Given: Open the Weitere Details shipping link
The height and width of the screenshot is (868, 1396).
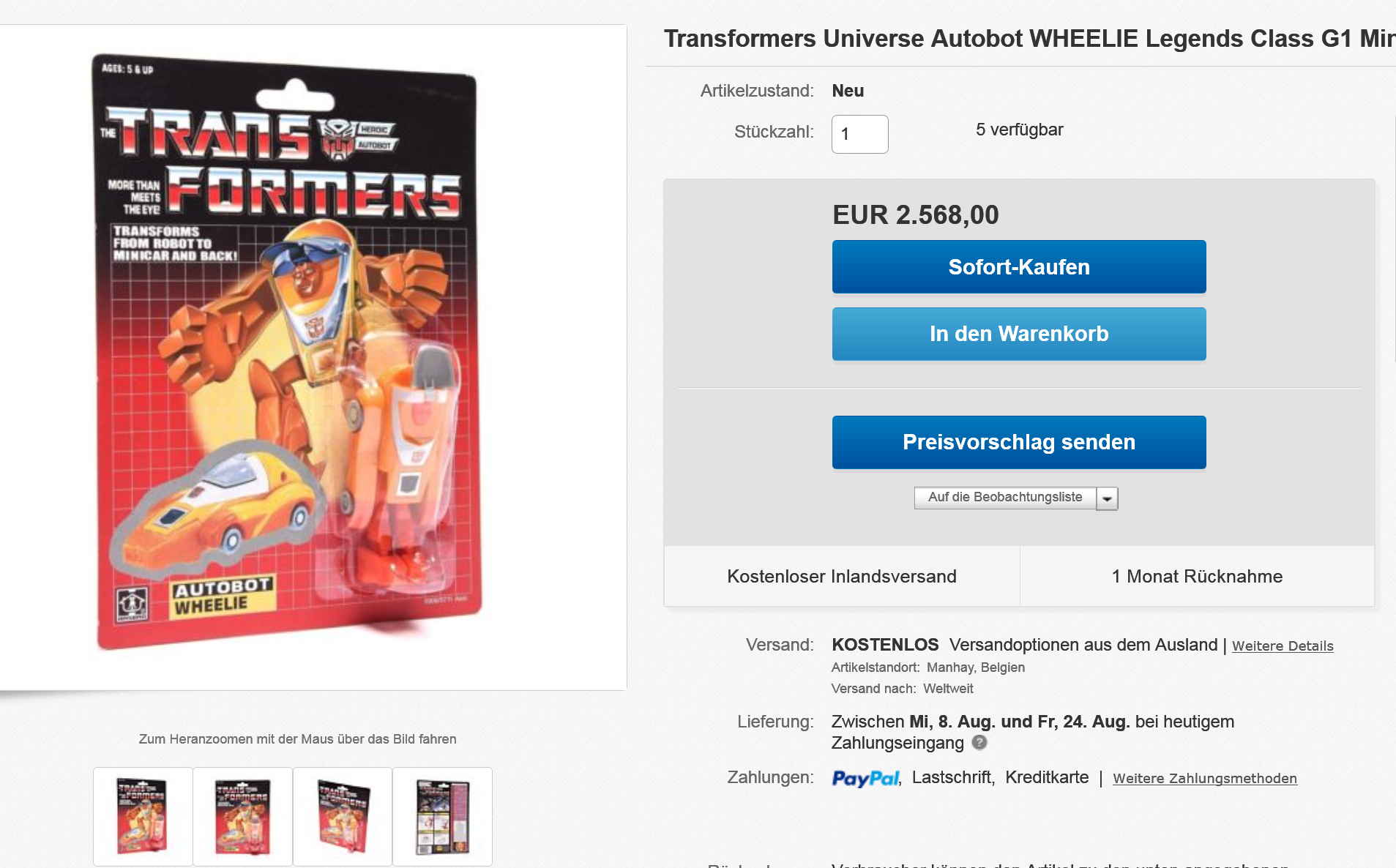Looking at the screenshot, I should tap(1282, 646).
